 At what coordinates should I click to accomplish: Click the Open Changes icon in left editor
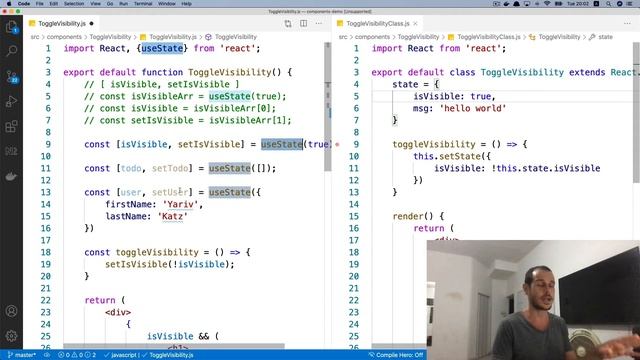(x=288, y=24)
